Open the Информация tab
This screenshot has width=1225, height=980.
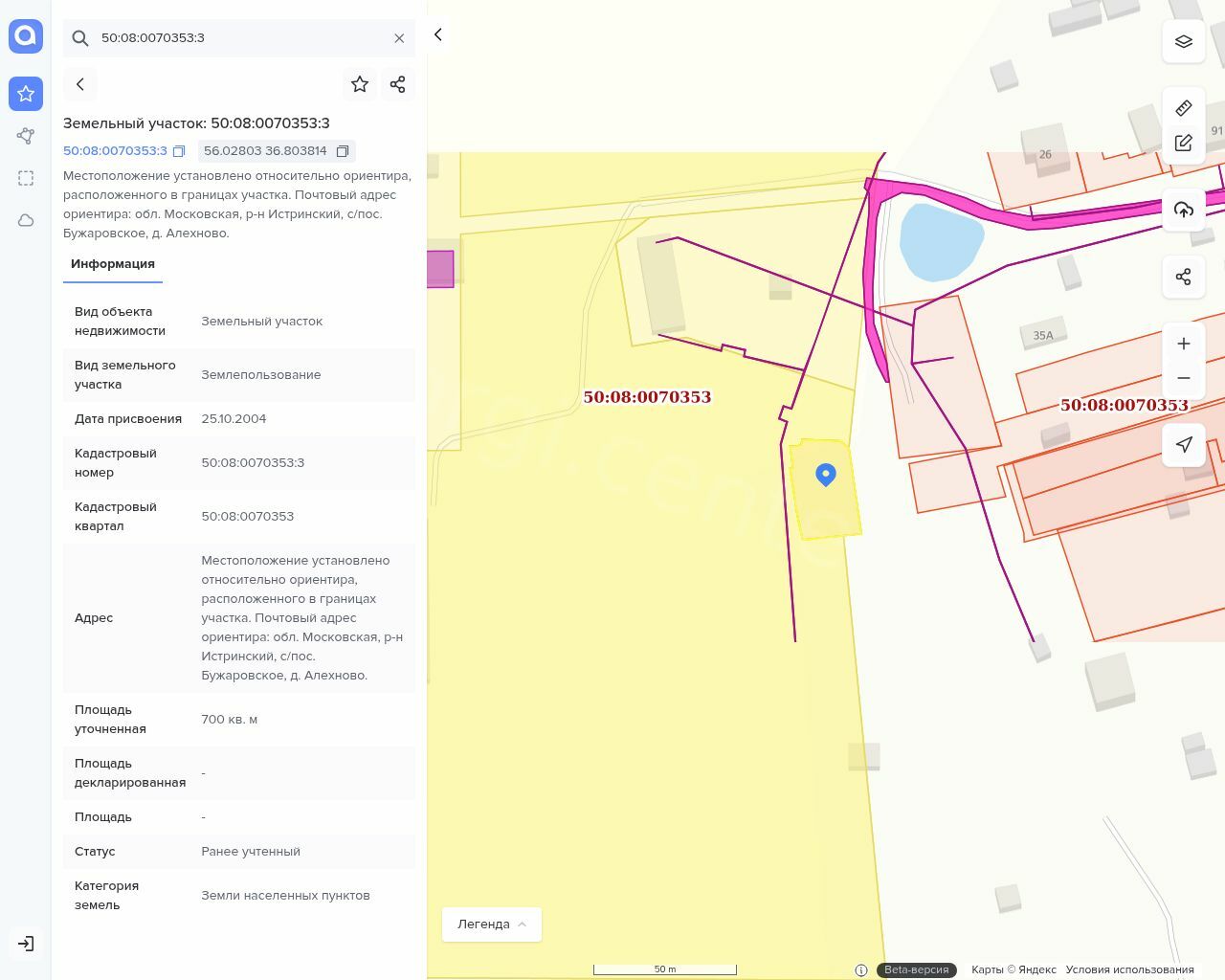coord(113,264)
